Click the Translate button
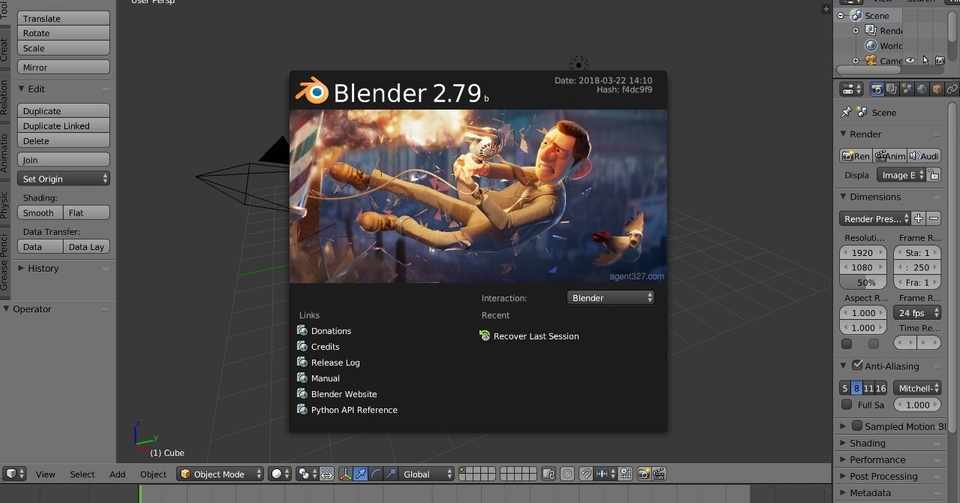 pos(64,18)
